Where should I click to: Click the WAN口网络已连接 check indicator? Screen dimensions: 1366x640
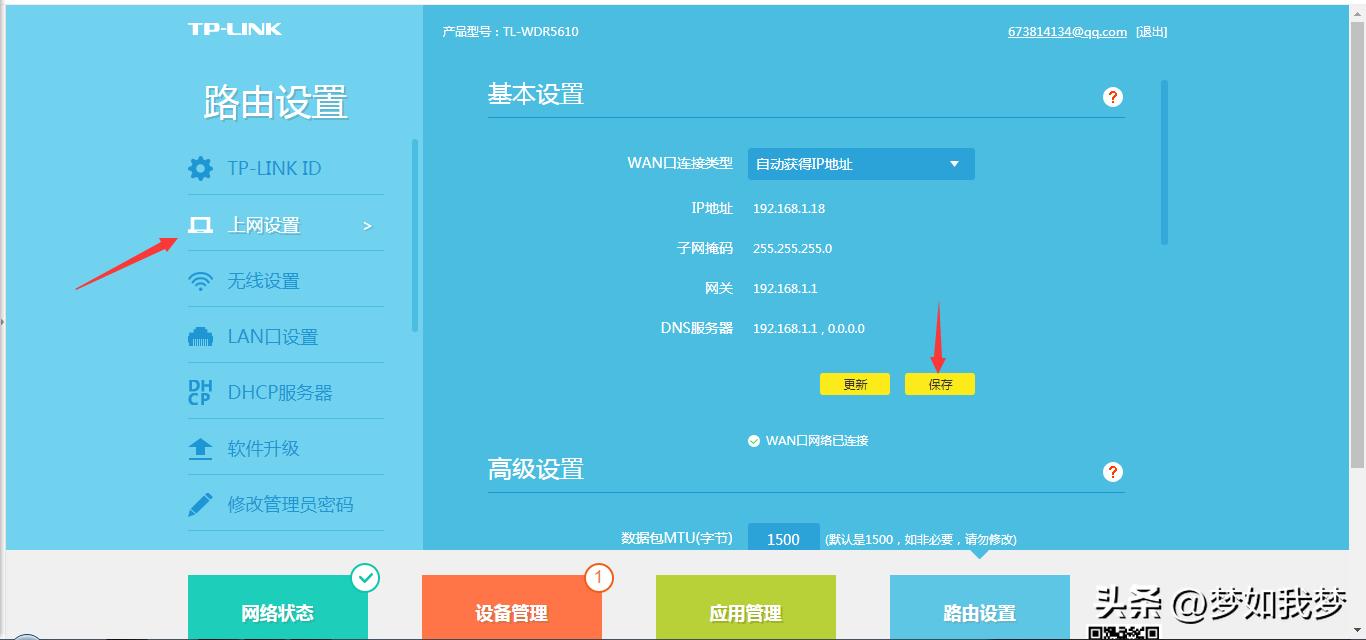coord(753,440)
